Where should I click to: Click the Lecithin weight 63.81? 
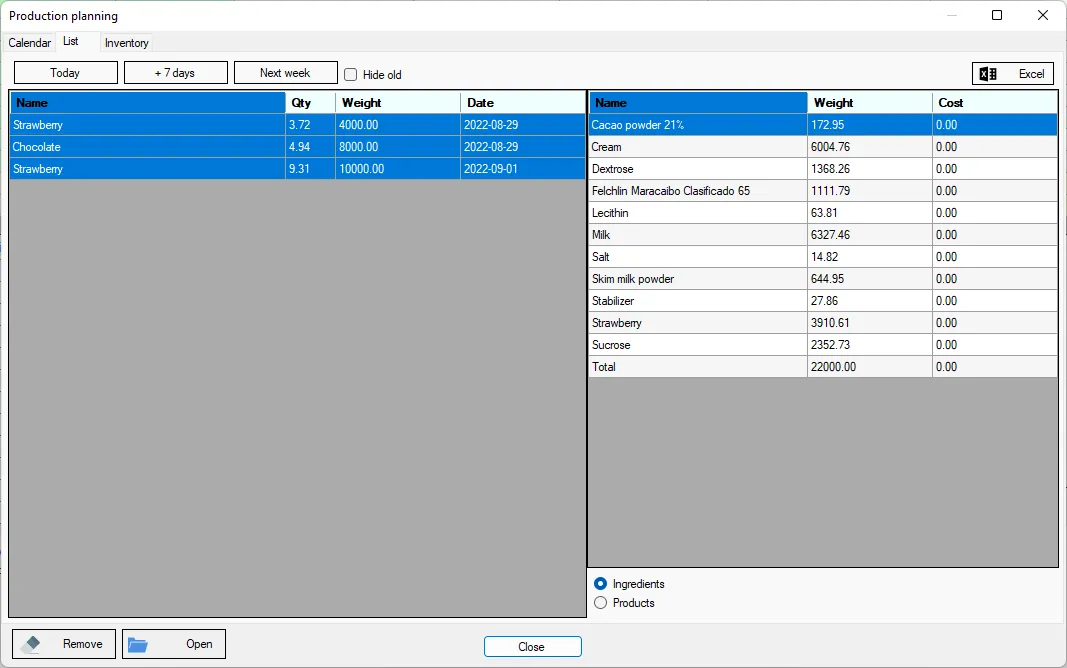[870, 213]
